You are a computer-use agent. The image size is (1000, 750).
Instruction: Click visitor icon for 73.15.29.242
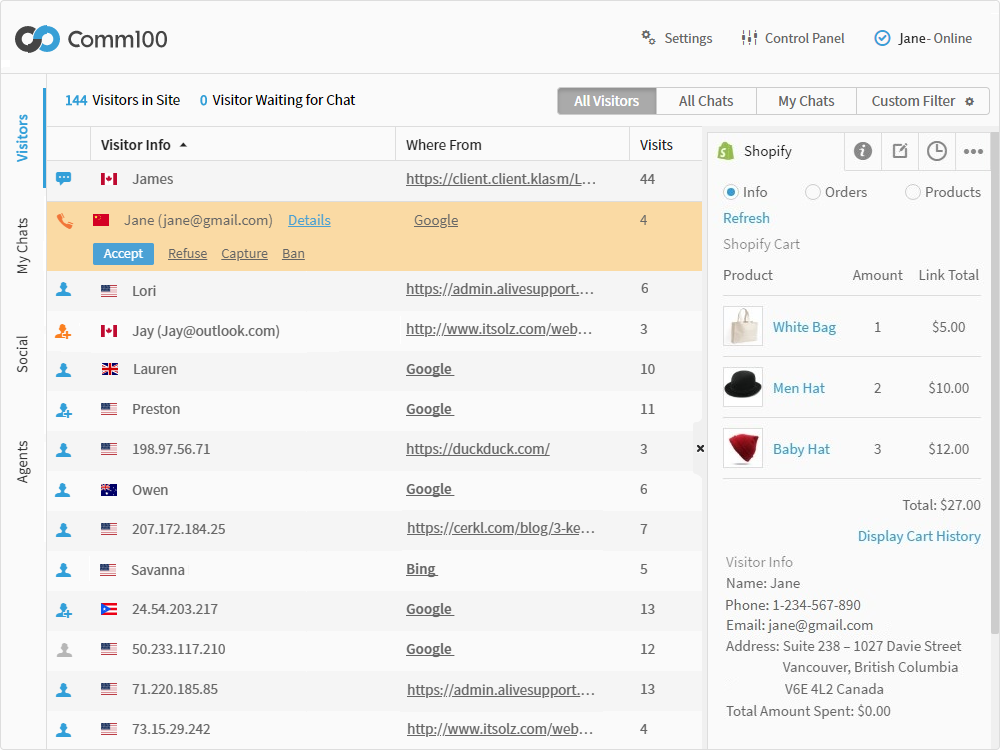(63, 730)
